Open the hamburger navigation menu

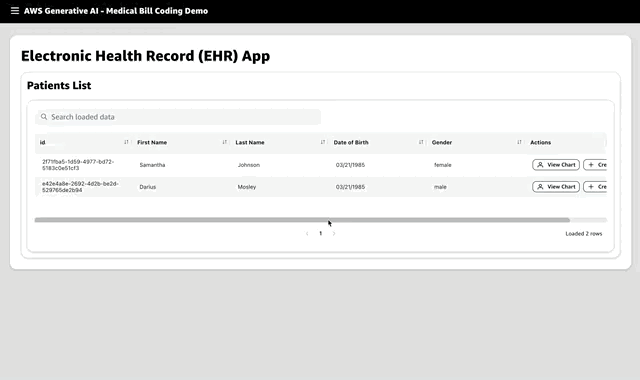[x=15, y=11]
